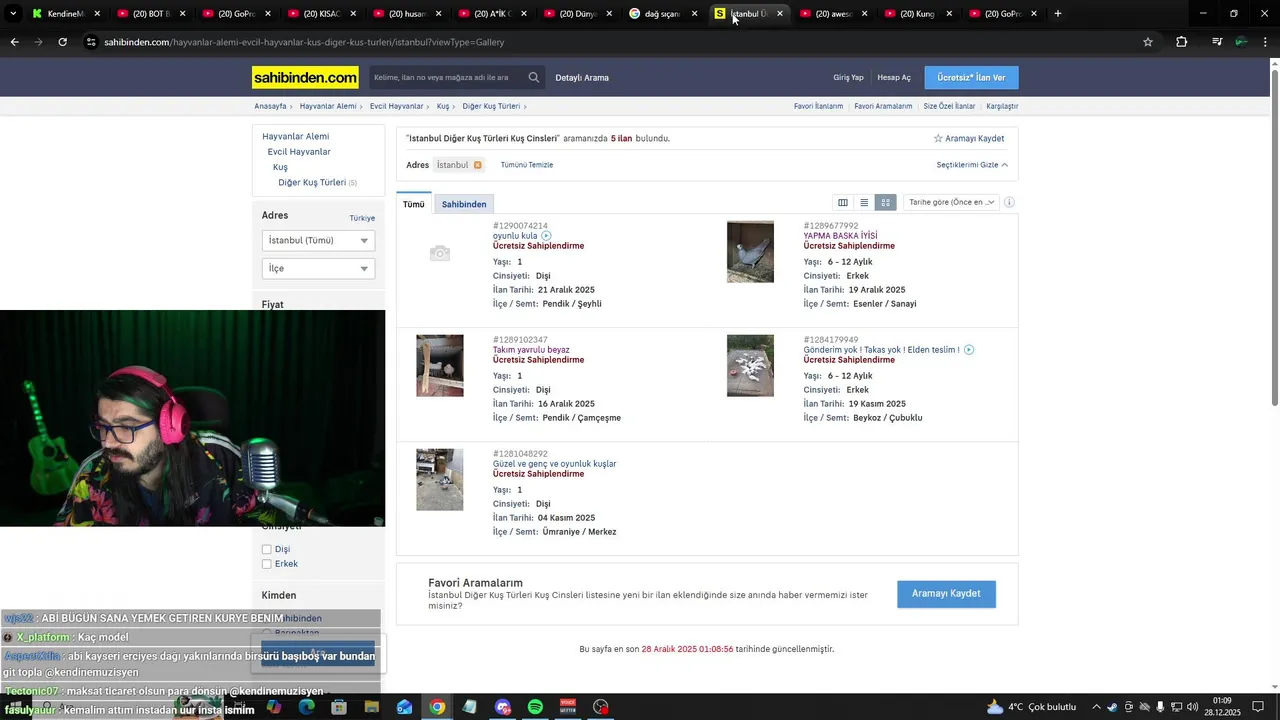Viewport: 1280px width, 720px height.
Task: Click the sahibinden.com logo
Action: point(305,77)
